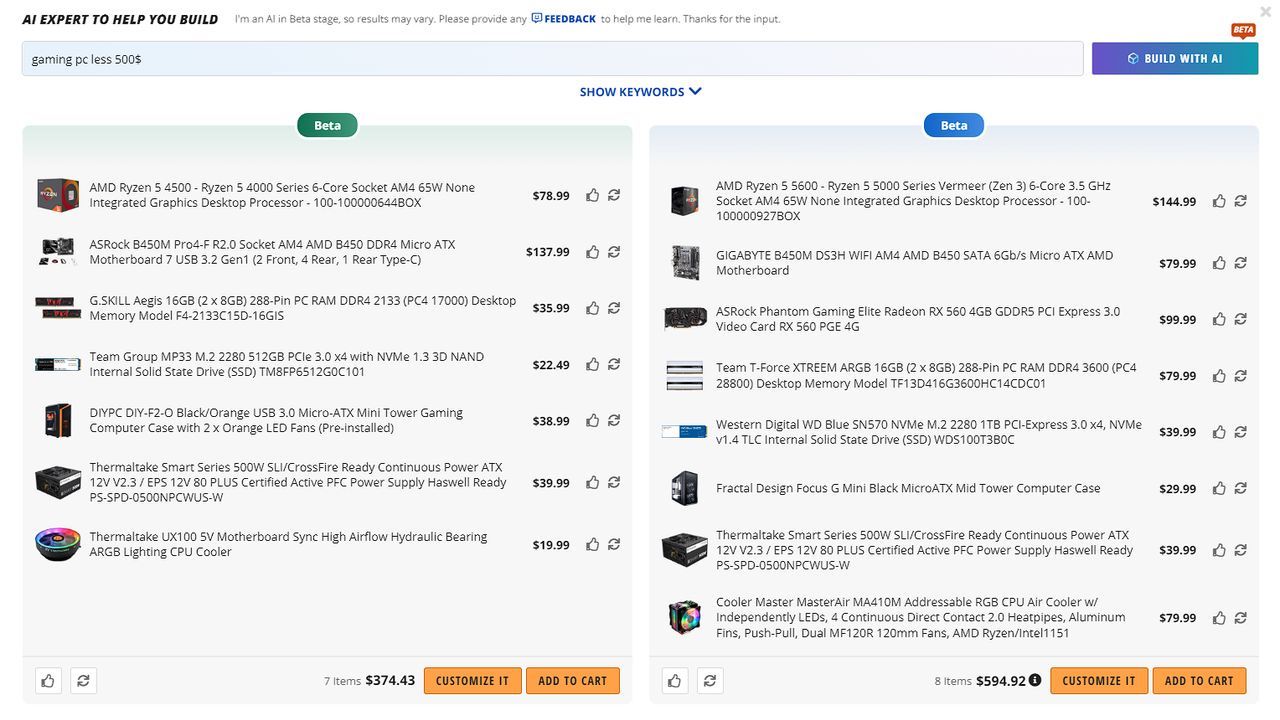The width and height of the screenshot is (1280, 720).
Task: Click the info icon beside $594.92 total
Action: 1035,680
